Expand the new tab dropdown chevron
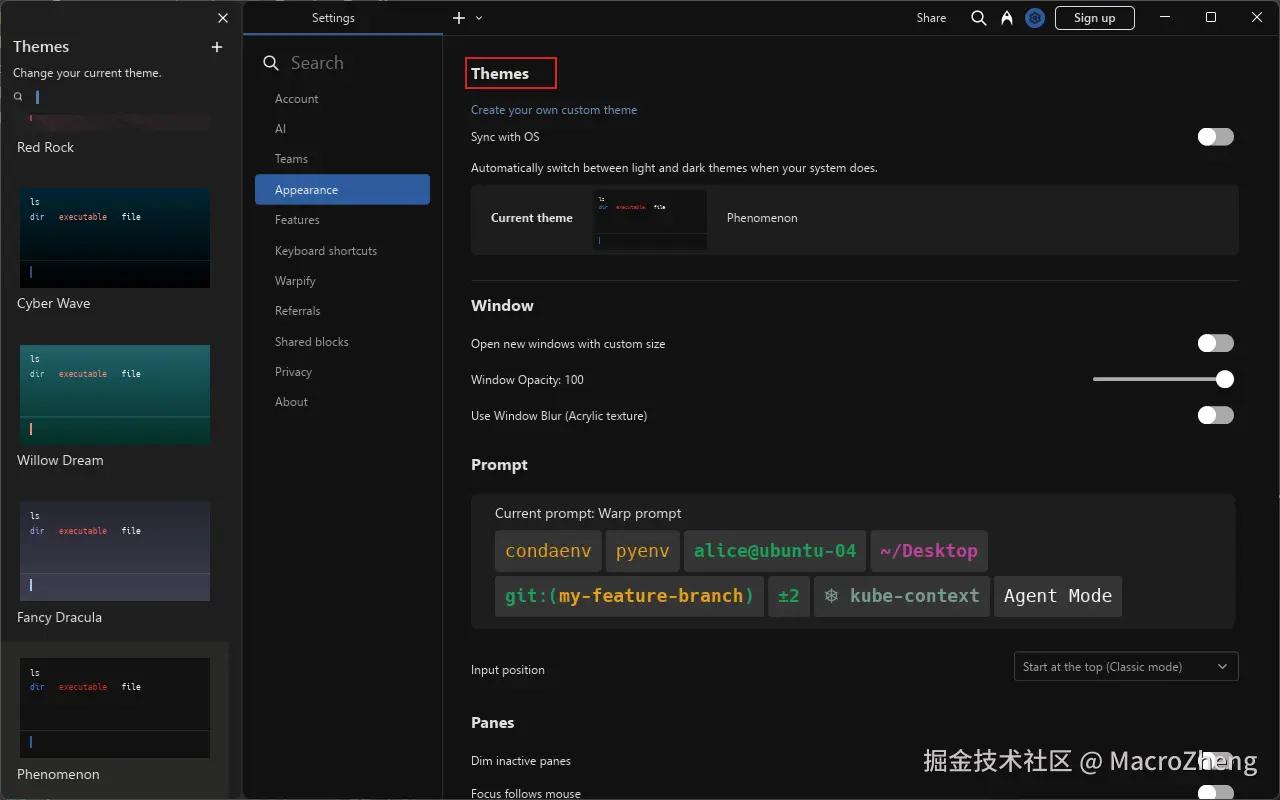This screenshot has width=1280, height=800. 479,18
